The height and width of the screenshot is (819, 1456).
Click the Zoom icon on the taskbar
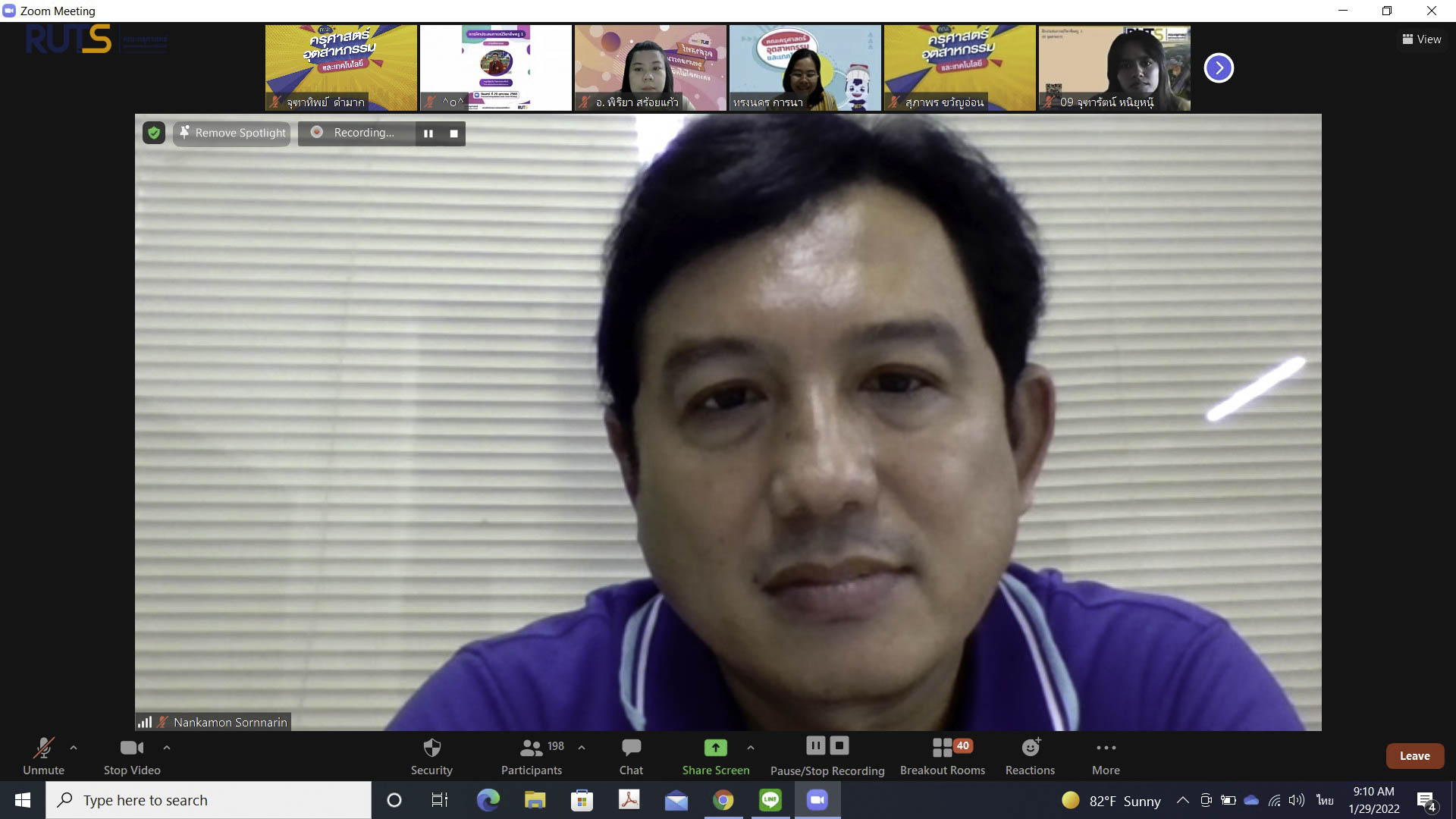click(x=817, y=800)
